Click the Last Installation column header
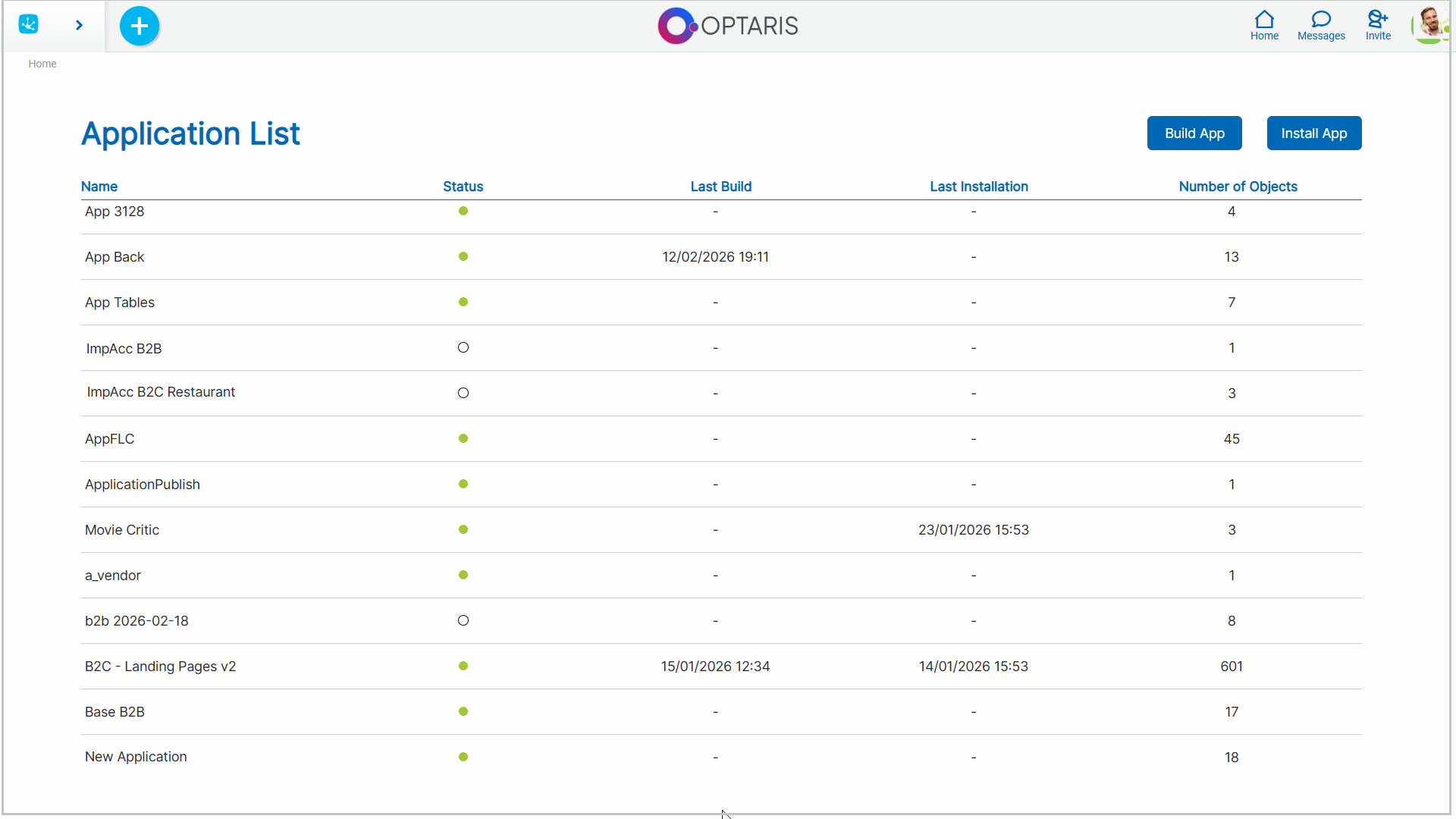Image resolution: width=1456 pixels, height=819 pixels. pos(978,187)
